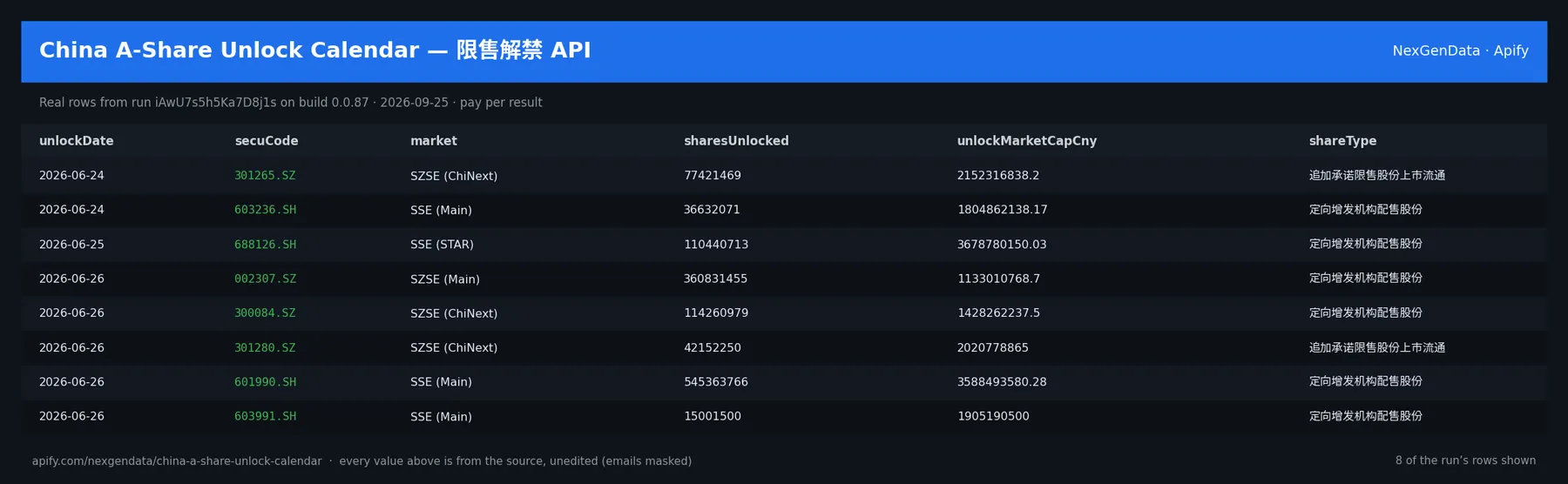Click market cell in 603236.SH row
Screen dimensions: 1568x484
pos(441,211)
